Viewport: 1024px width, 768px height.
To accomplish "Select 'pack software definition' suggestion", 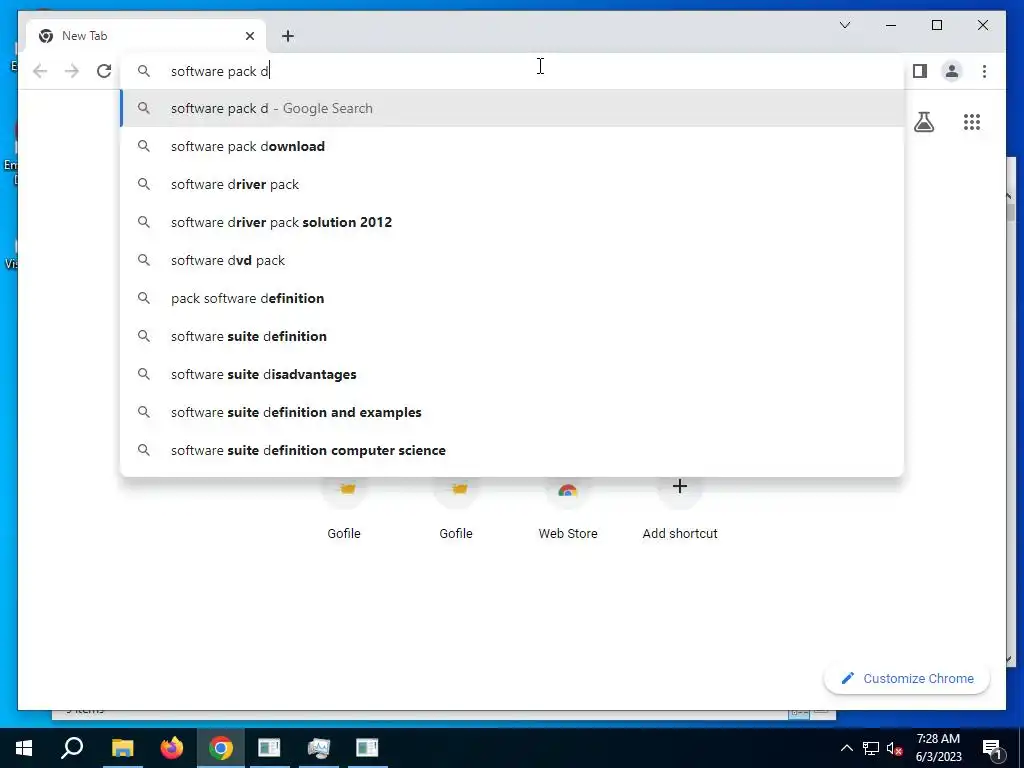I will (x=512, y=298).
